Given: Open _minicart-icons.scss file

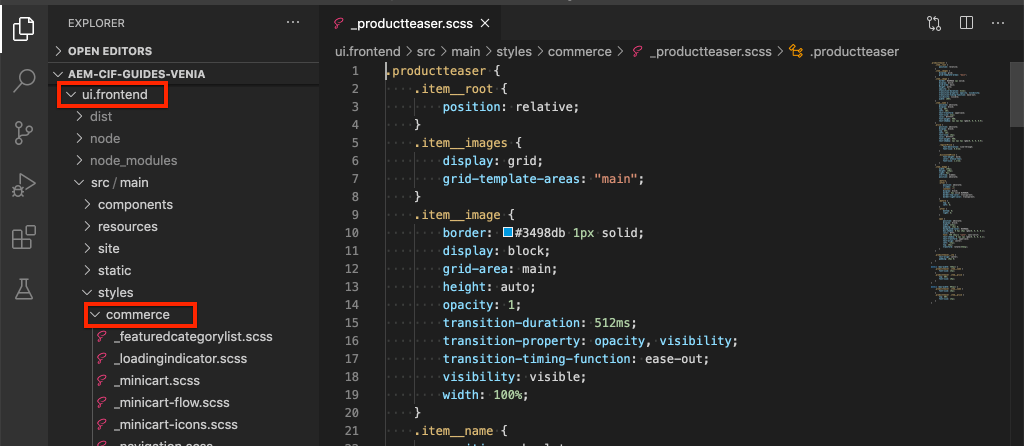Looking at the screenshot, I should point(175,424).
